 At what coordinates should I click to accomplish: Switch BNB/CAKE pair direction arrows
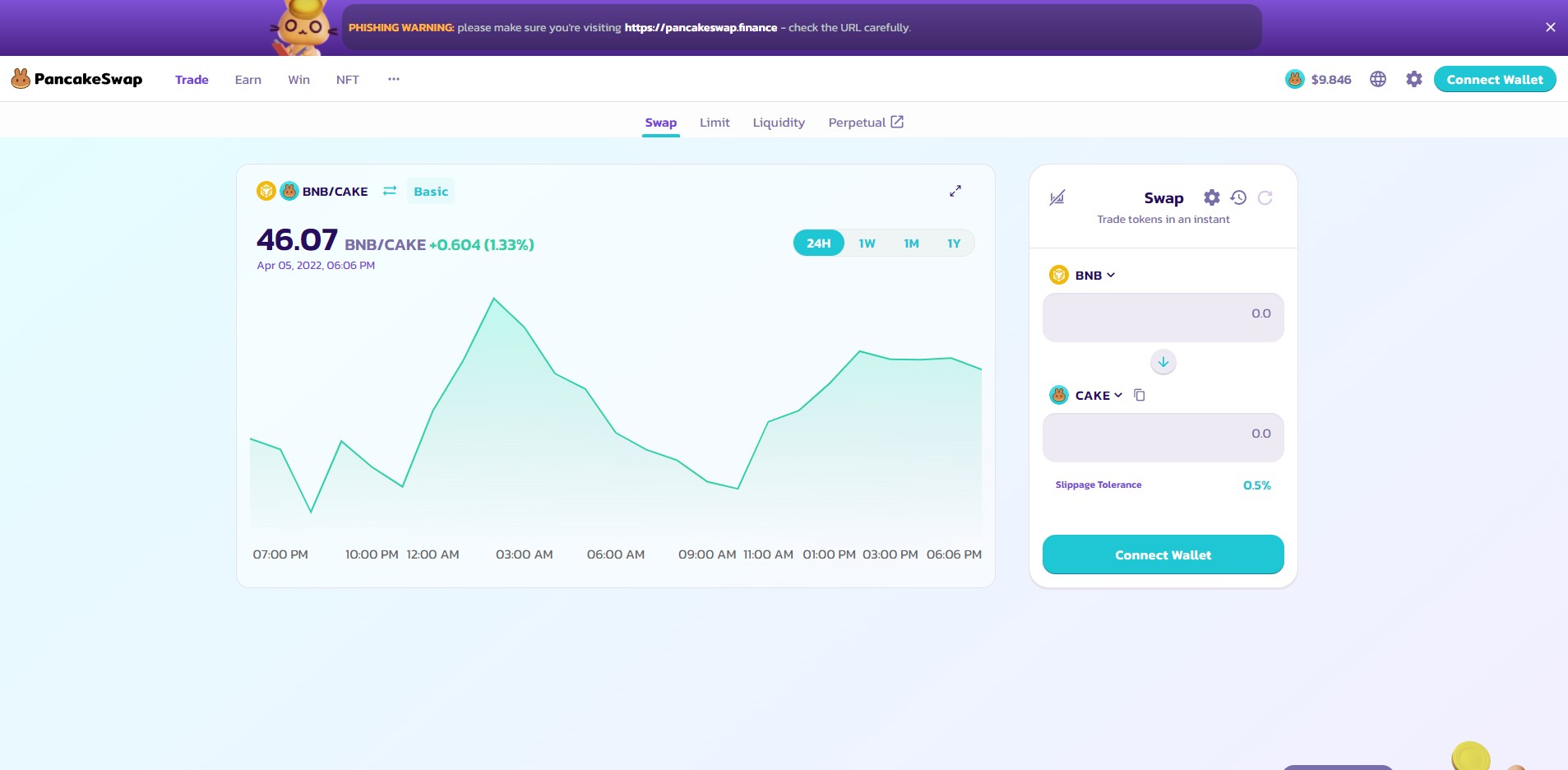point(390,191)
